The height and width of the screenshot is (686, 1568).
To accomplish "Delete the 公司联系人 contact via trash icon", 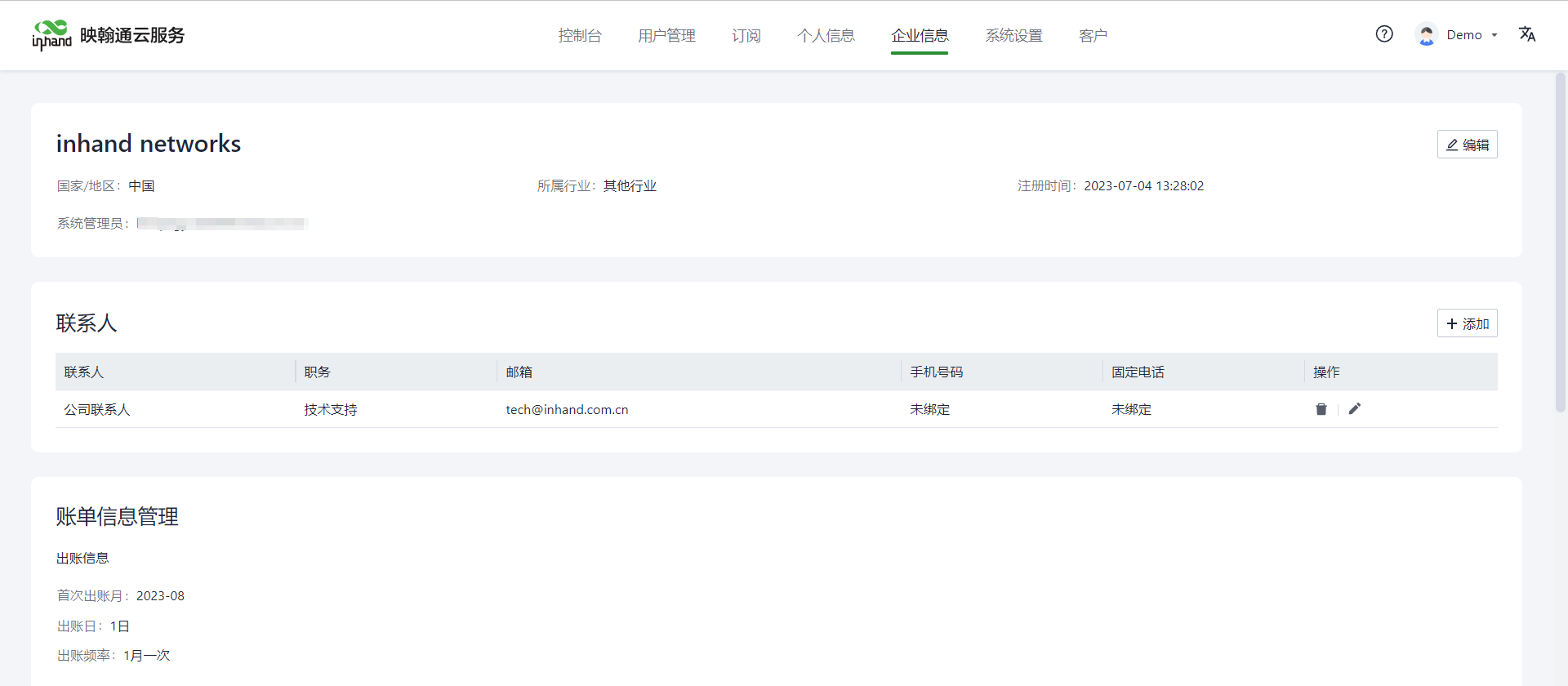I will [1321, 409].
